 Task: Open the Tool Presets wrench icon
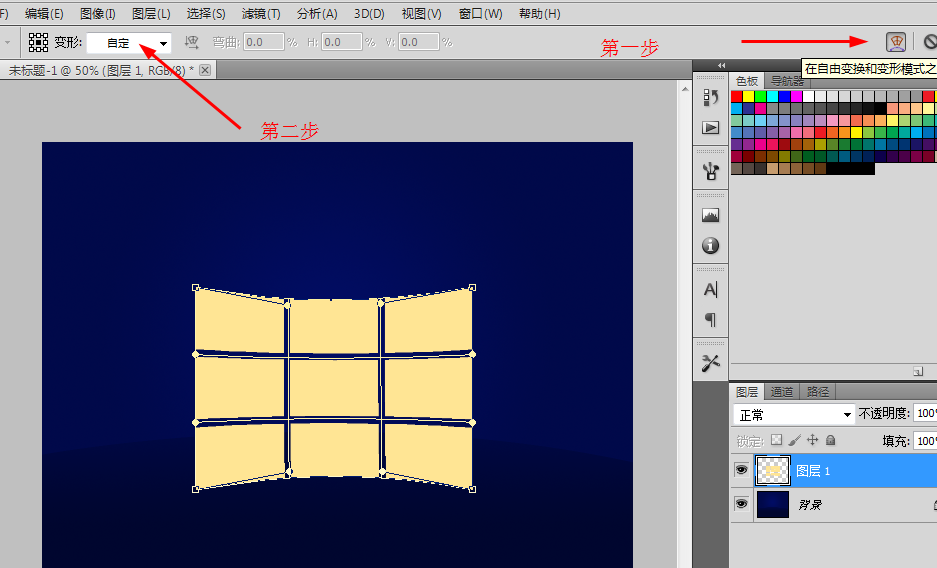[x=711, y=363]
